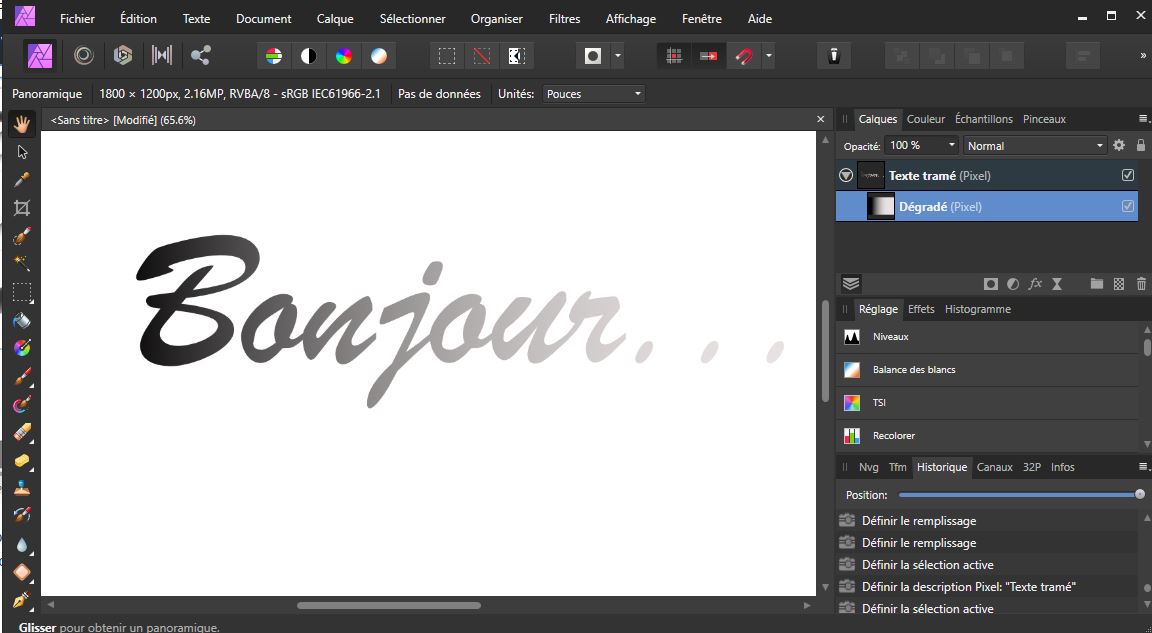Select the Erase Brush tool
Viewport: 1152px width, 633px height.
22,432
